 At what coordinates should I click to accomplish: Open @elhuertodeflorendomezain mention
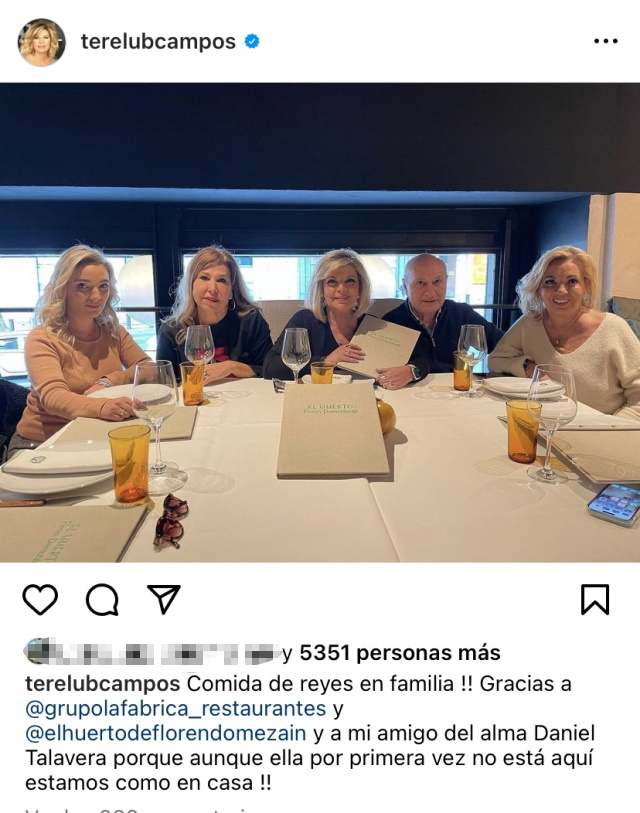pos(166,733)
